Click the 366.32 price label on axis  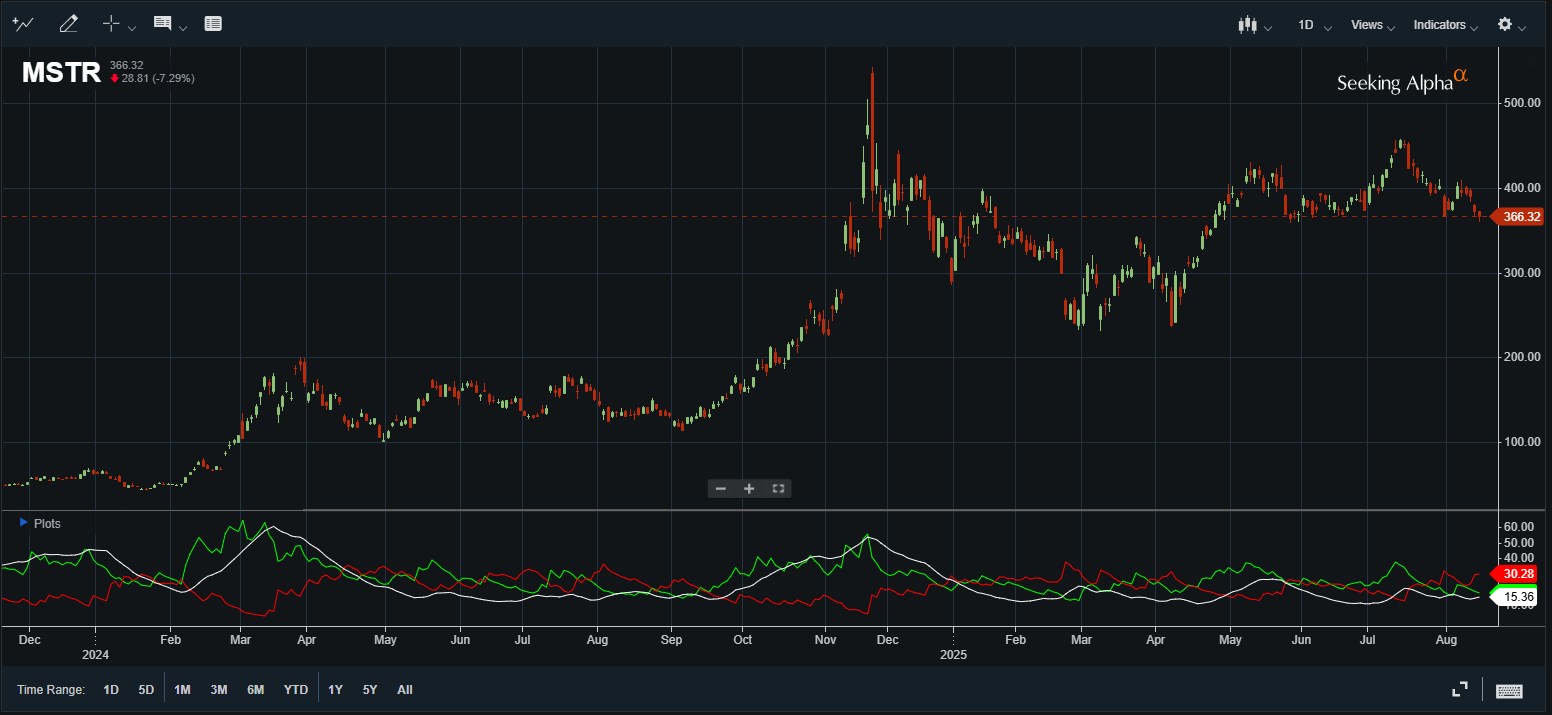1518,217
